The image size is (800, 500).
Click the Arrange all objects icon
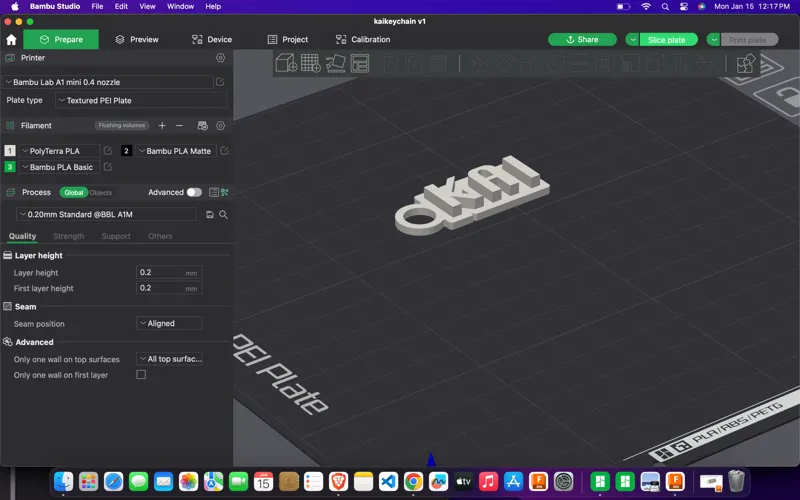(x=360, y=63)
